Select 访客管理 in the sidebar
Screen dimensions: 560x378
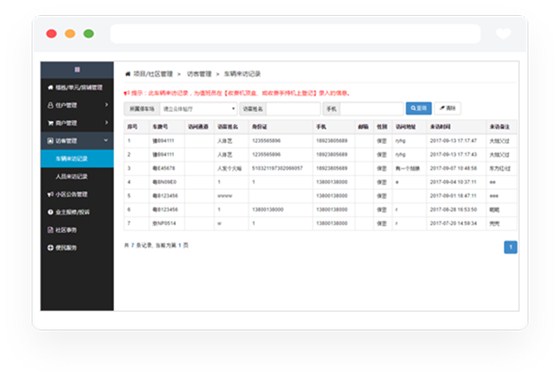coord(77,141)
